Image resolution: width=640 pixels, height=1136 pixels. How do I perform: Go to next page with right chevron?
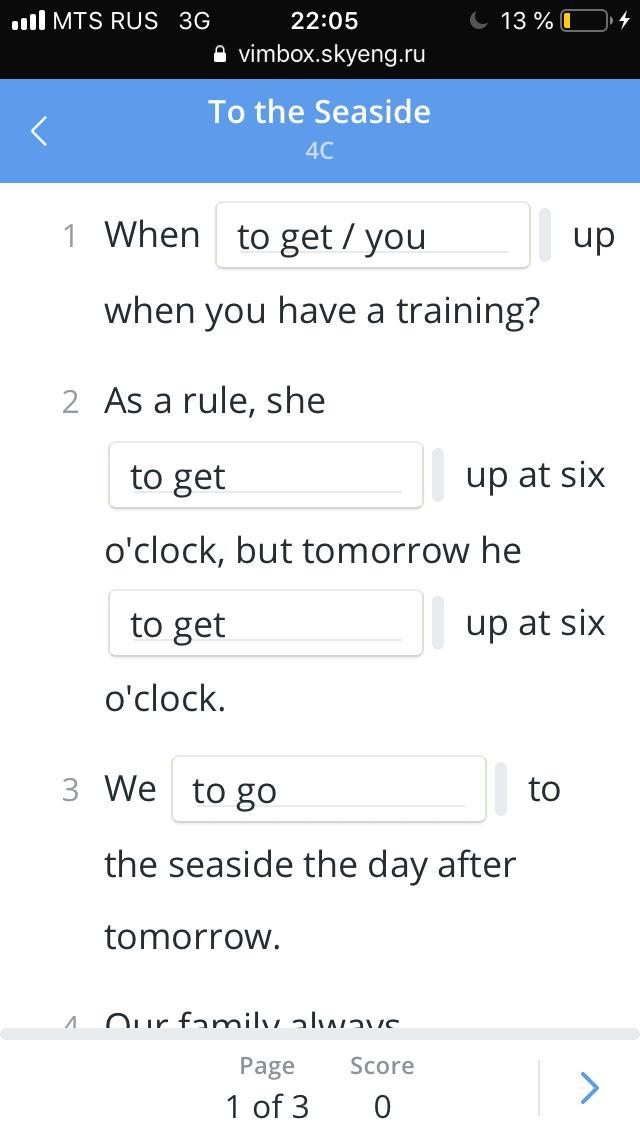(x=590, y=1087)
